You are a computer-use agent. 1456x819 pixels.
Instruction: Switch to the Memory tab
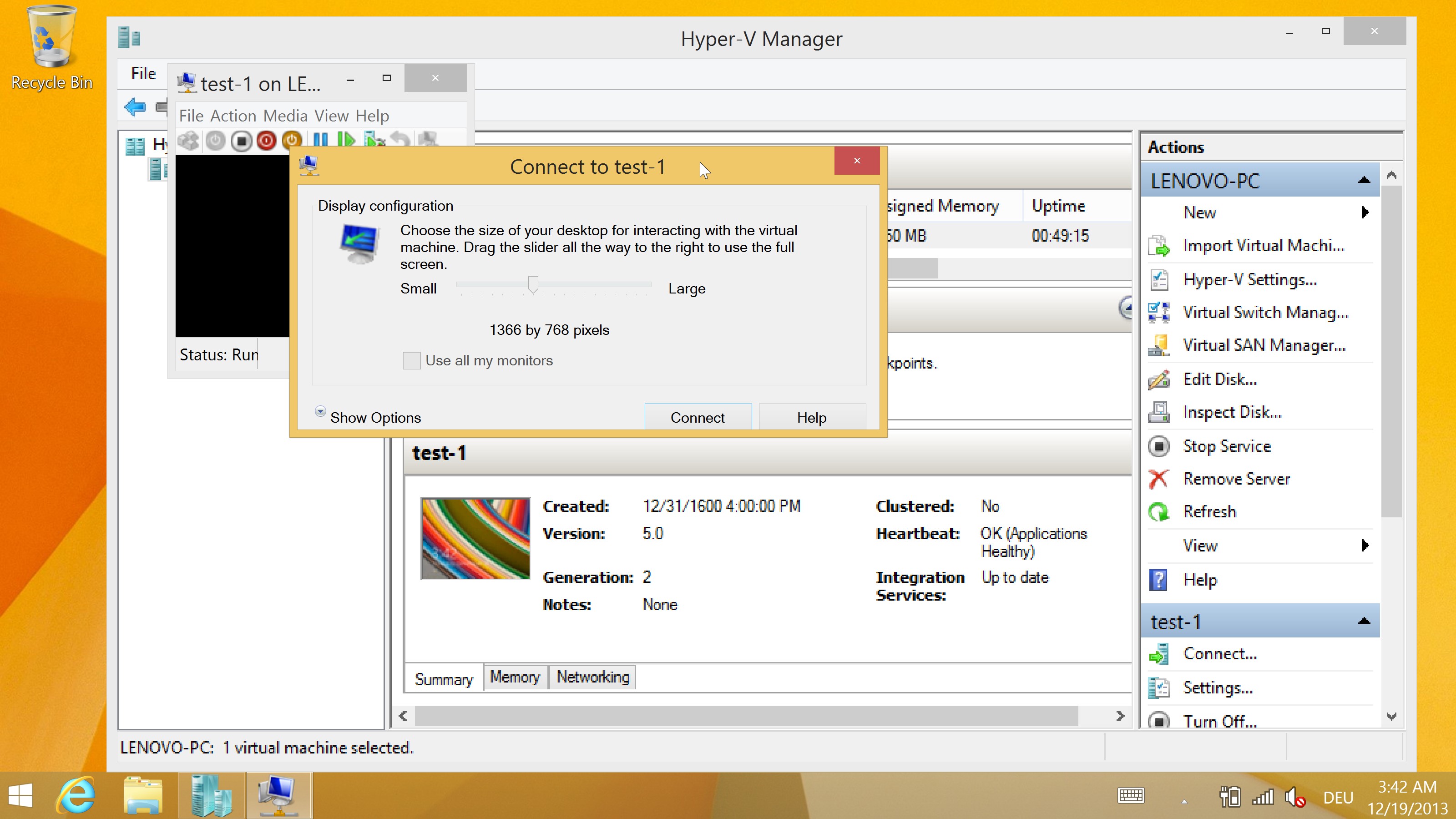515,677
